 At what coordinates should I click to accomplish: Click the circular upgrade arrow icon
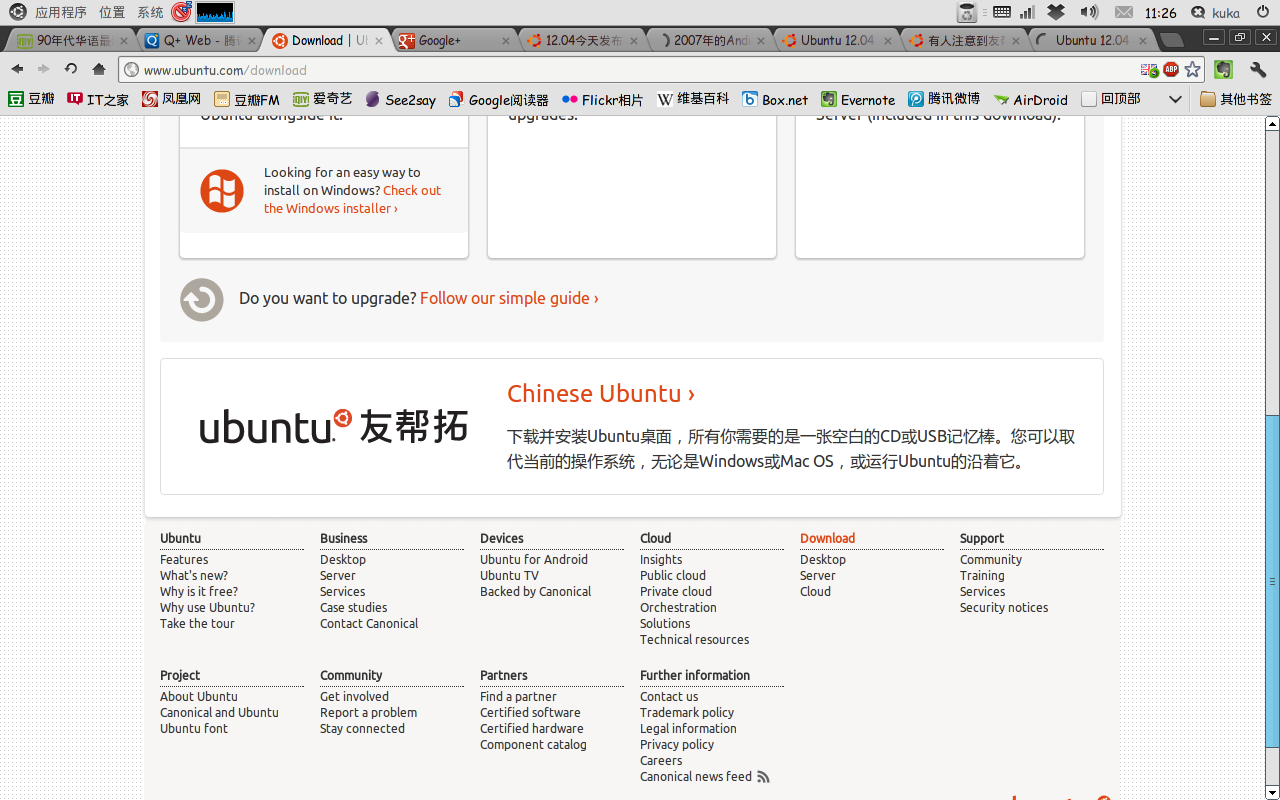point(202,299)
